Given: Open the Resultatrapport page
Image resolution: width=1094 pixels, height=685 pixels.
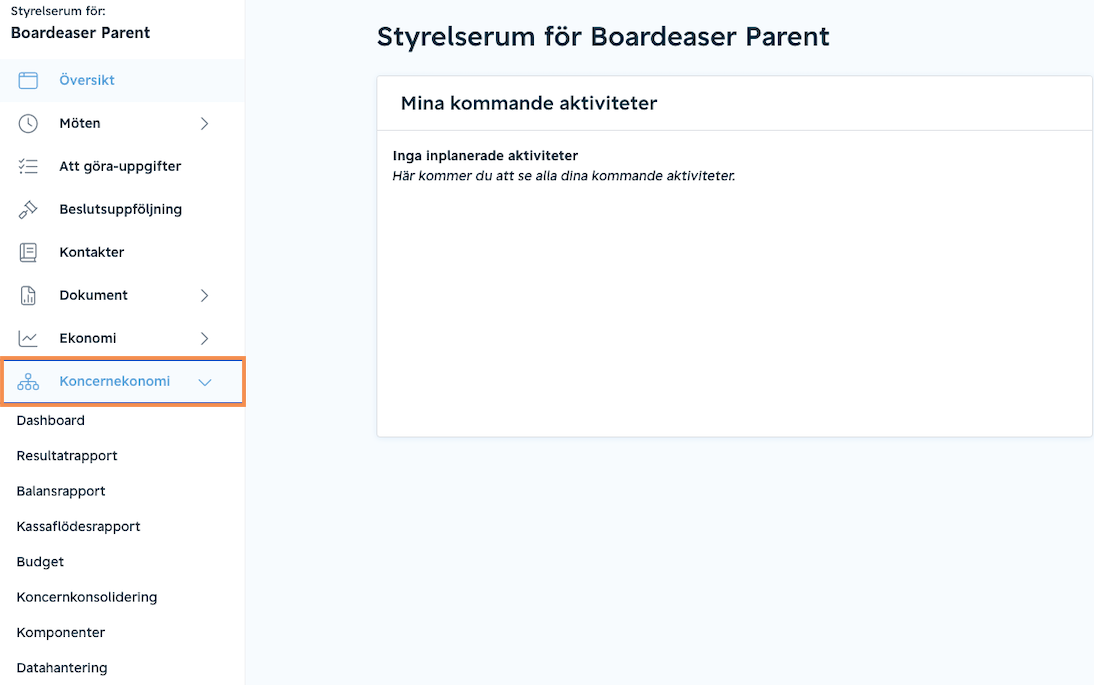Looking at the screenshot, I should pos(67,456).
